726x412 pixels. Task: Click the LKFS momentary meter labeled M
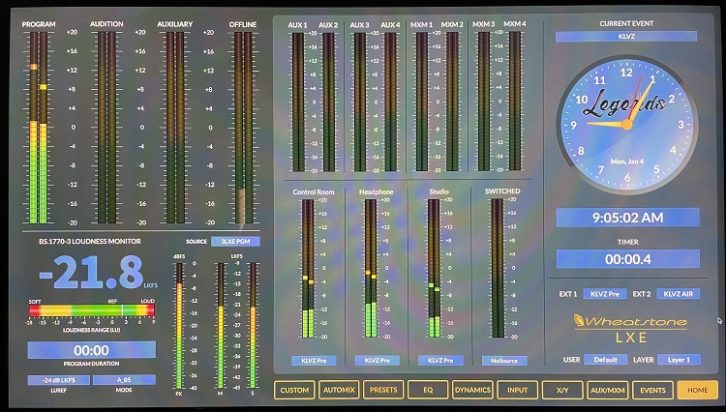tap(221, 326)
